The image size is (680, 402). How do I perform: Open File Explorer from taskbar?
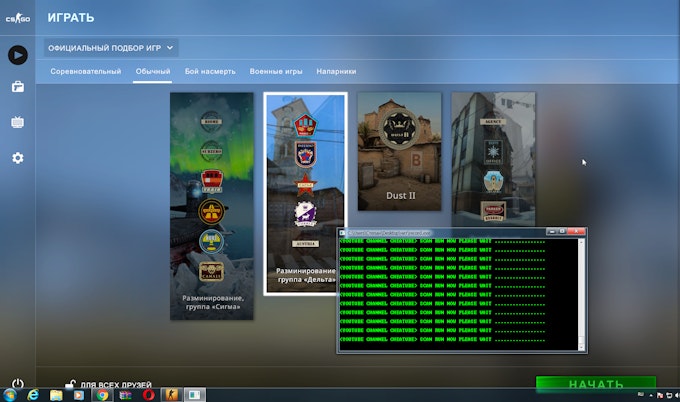coord(56,395)
